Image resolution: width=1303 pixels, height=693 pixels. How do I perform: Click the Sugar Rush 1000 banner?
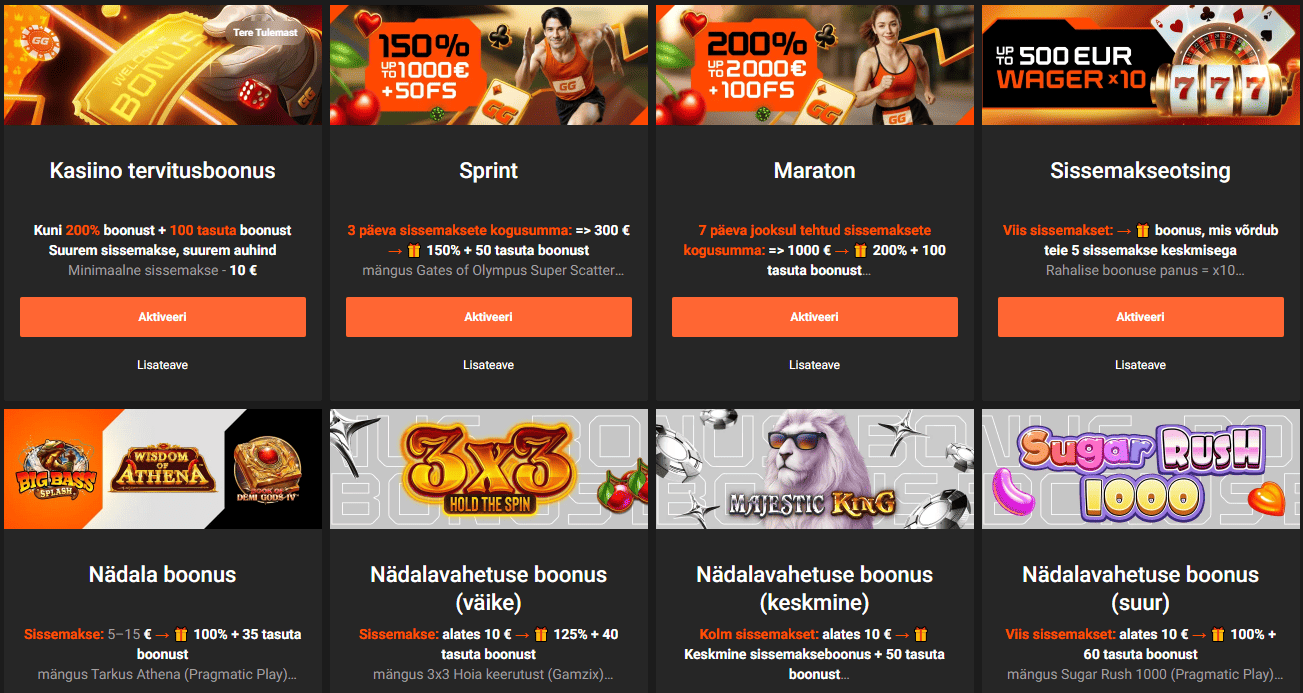coord(1141,469)
